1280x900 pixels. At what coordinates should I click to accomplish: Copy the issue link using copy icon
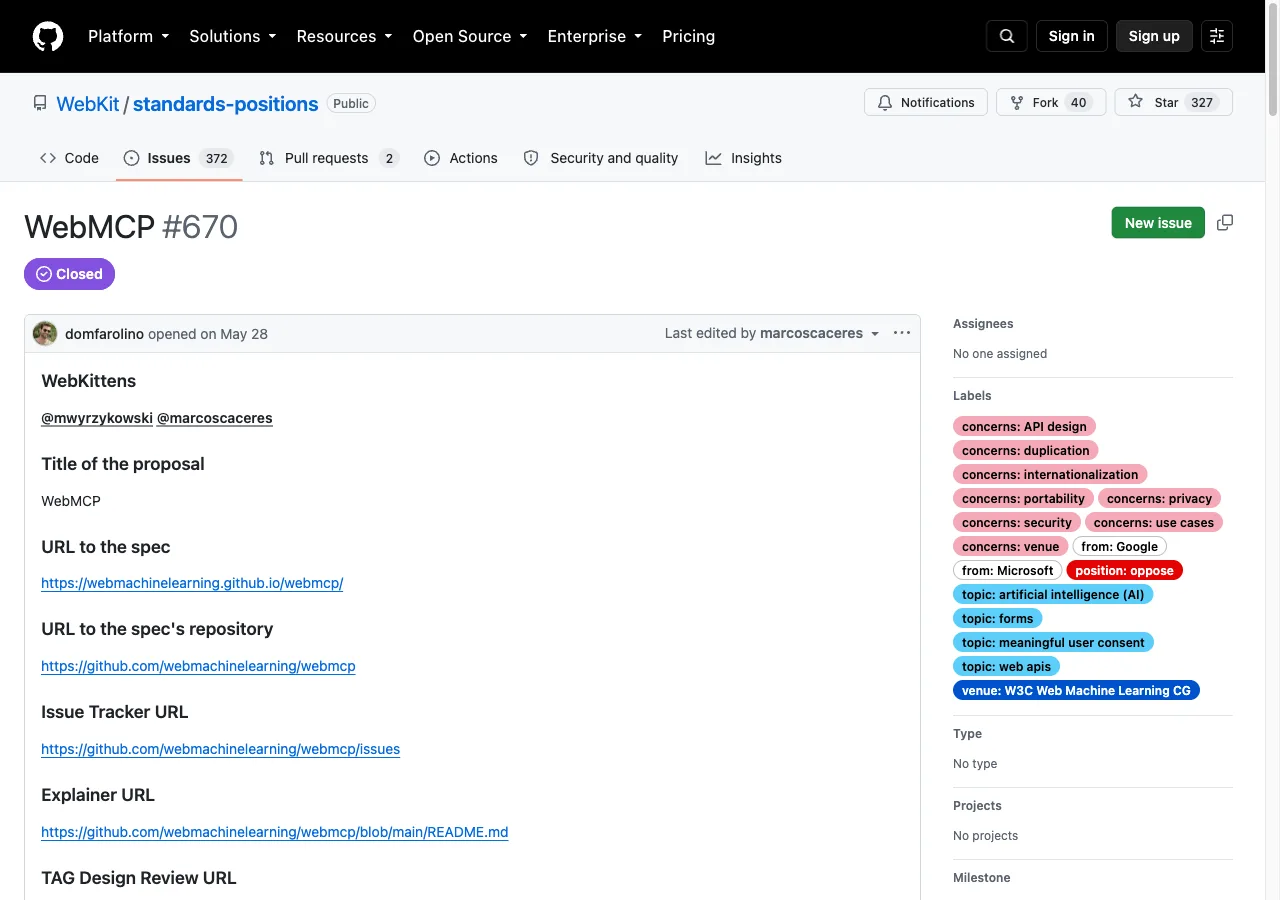(x=1225, y=223)
